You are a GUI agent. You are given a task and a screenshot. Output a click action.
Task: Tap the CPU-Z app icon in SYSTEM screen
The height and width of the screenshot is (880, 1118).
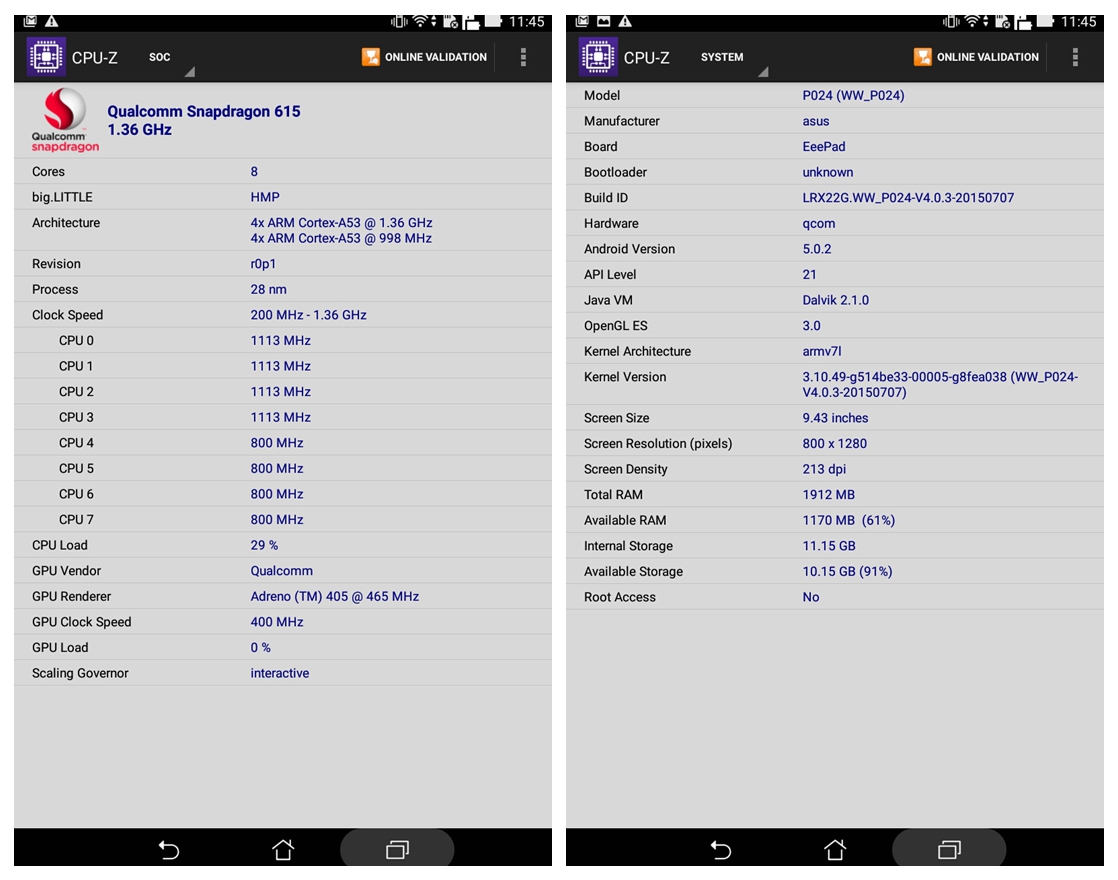(x=598, y=56)
